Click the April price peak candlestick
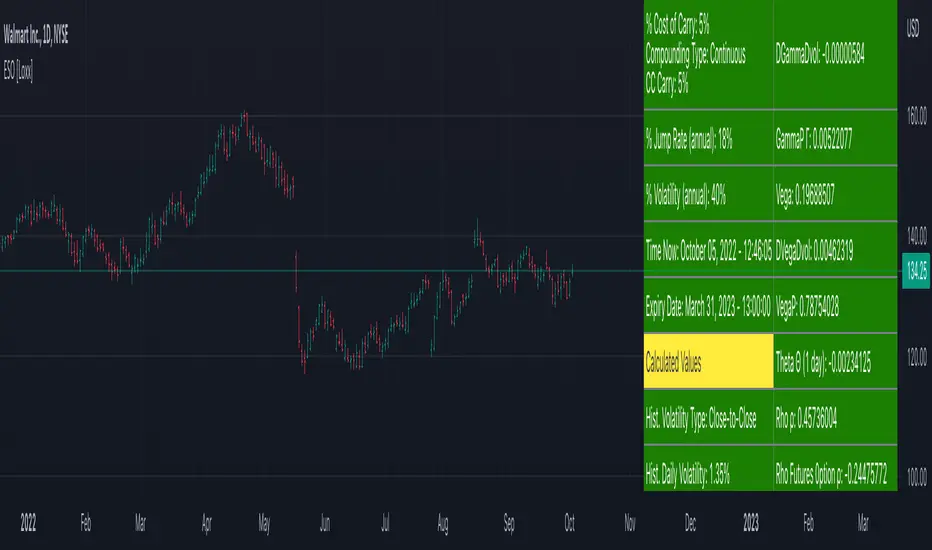This screenshot has height=550, width=932. pyautogui.click(x=245, y=119)
